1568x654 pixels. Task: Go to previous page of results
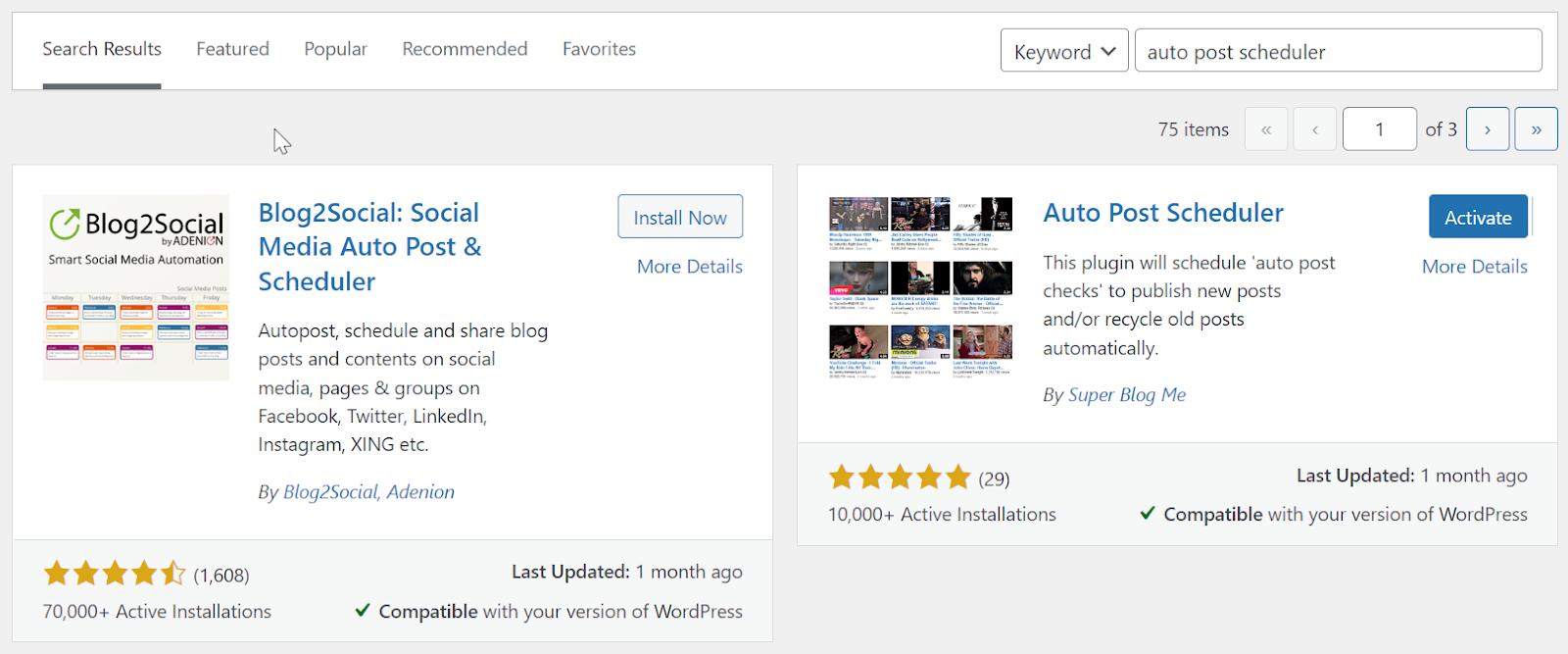click(1315, 129)
